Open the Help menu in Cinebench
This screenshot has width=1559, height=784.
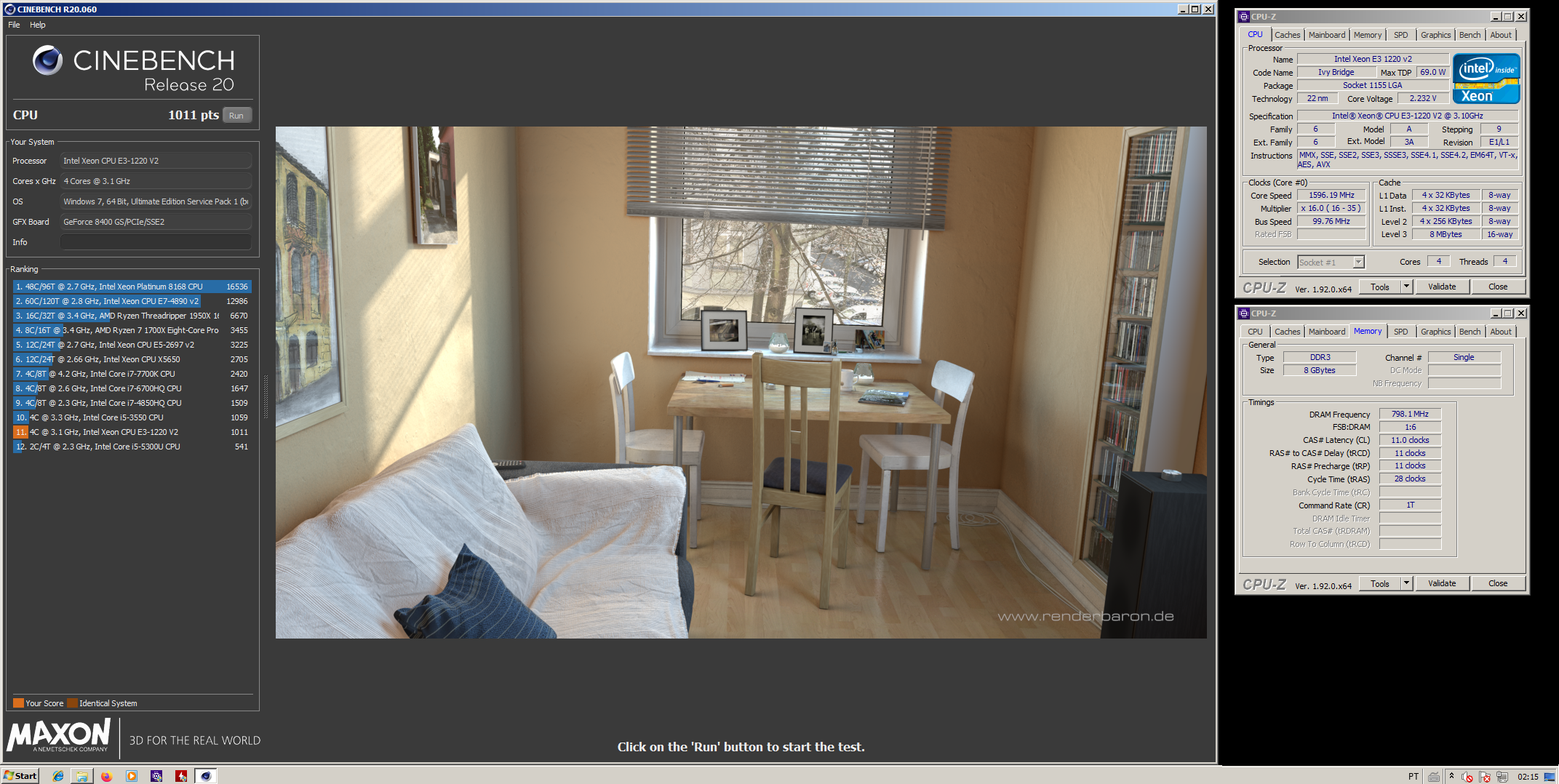[38, 25]
